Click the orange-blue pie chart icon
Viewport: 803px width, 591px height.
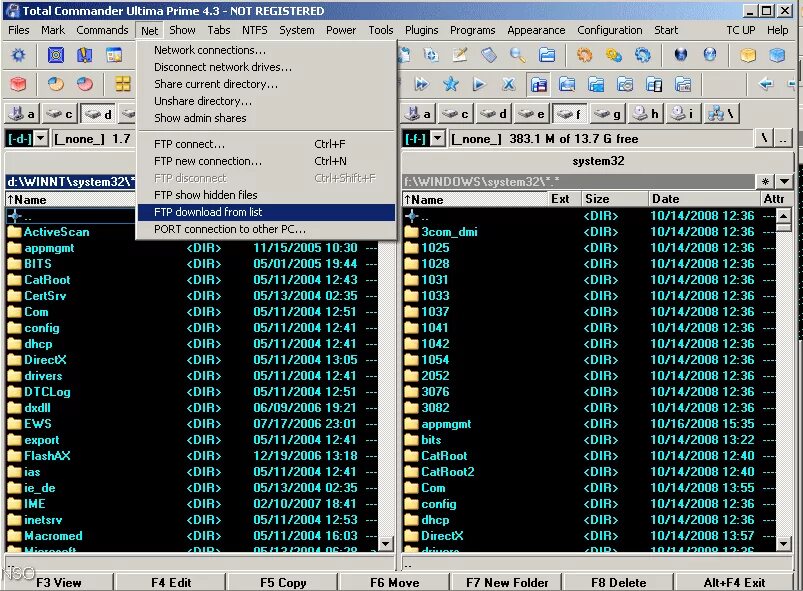click(56, 84)
